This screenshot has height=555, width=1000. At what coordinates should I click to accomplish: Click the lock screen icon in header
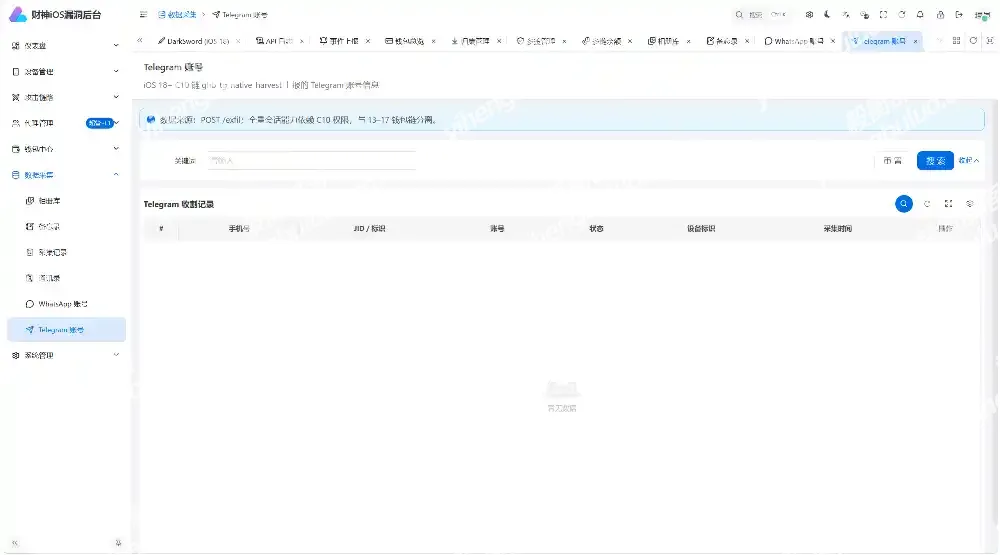click(x=940, y=15)
